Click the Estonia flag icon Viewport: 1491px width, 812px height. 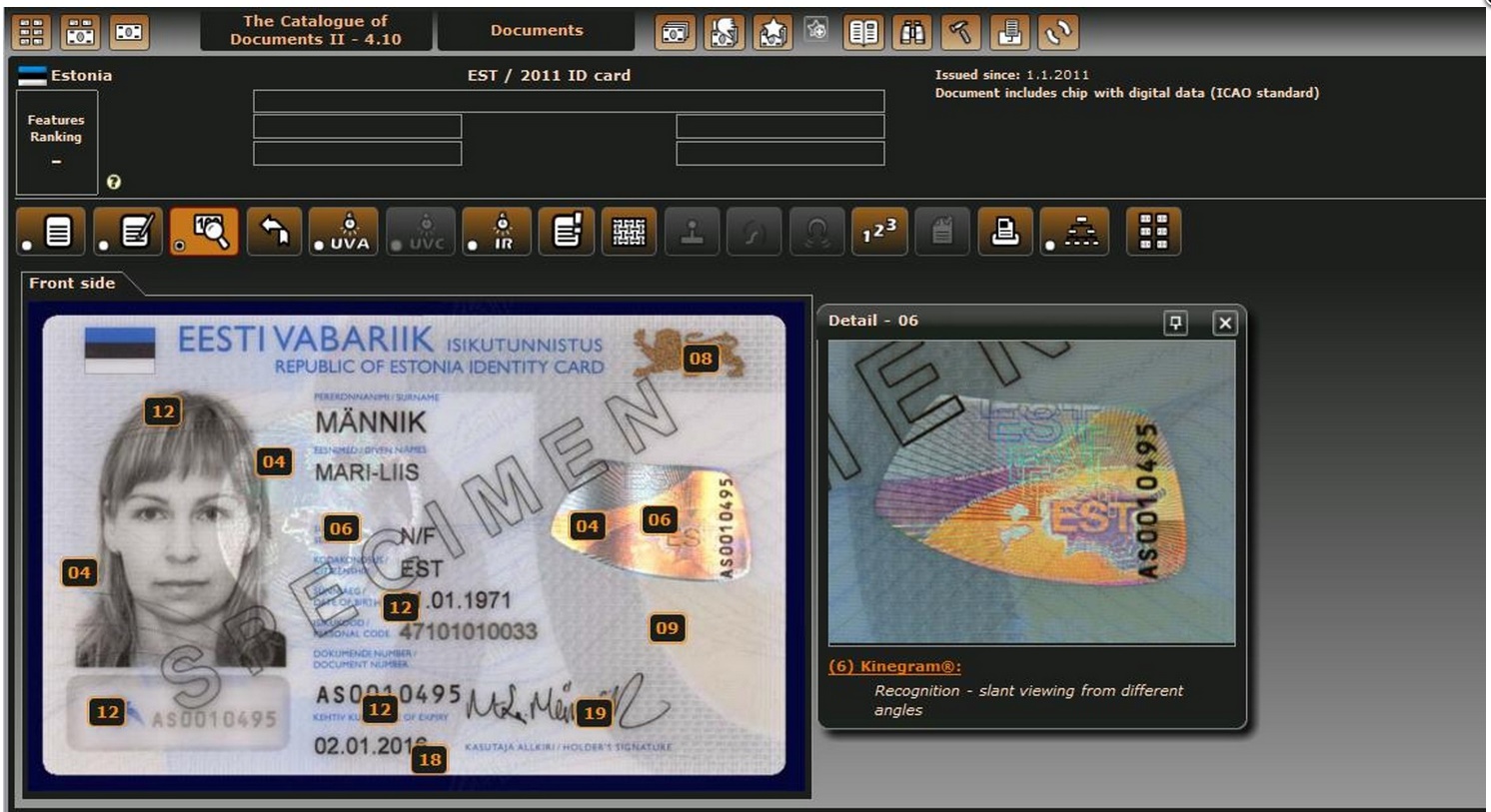click(x=32, y=76)
